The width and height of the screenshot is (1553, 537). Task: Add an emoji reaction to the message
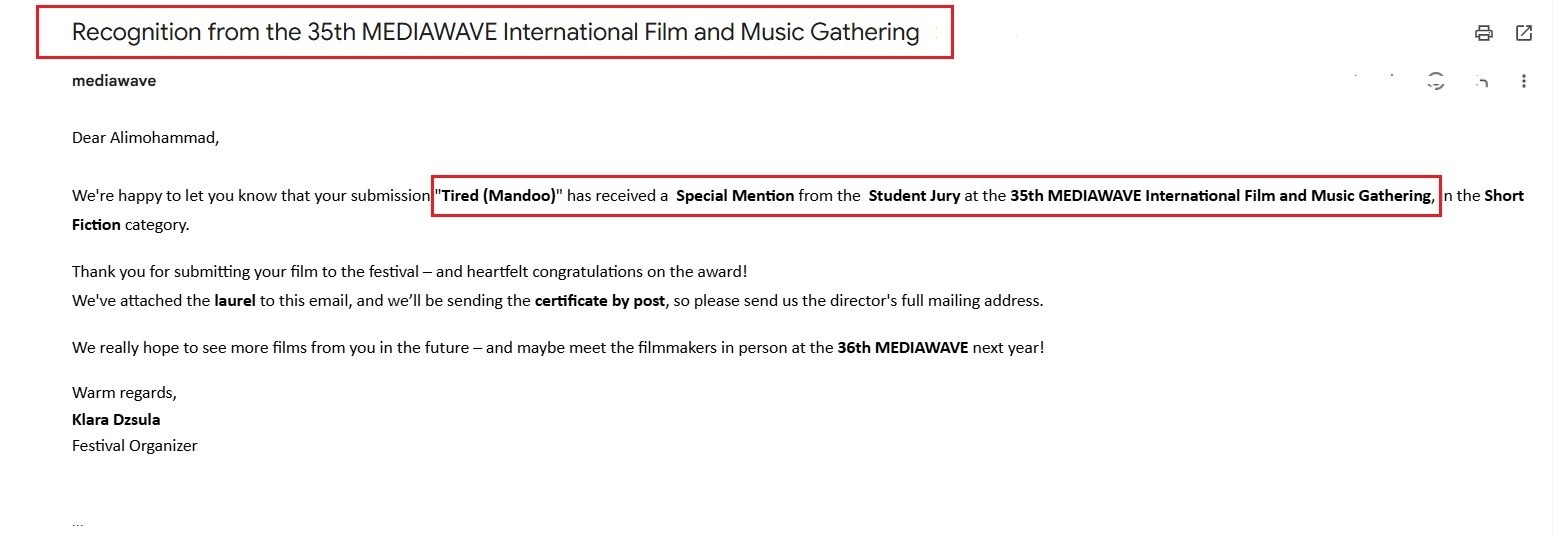click(x=1436, y=82)
